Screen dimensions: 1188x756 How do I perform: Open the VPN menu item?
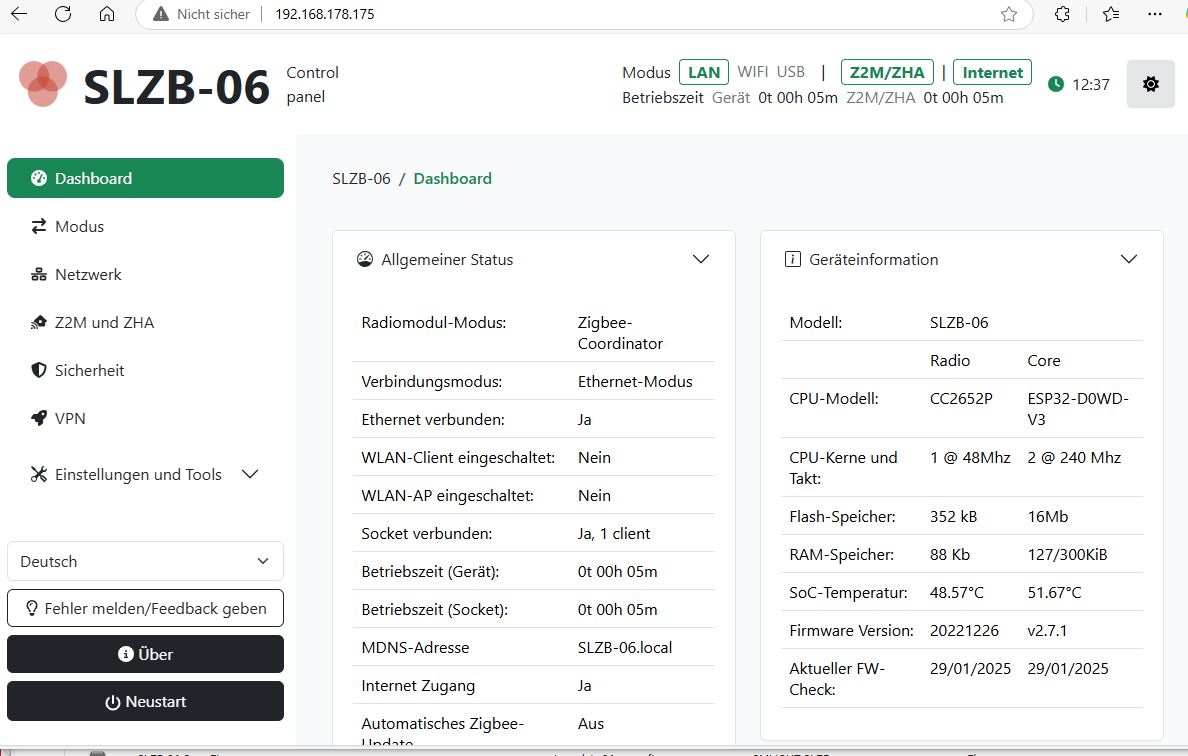point(145,418)
